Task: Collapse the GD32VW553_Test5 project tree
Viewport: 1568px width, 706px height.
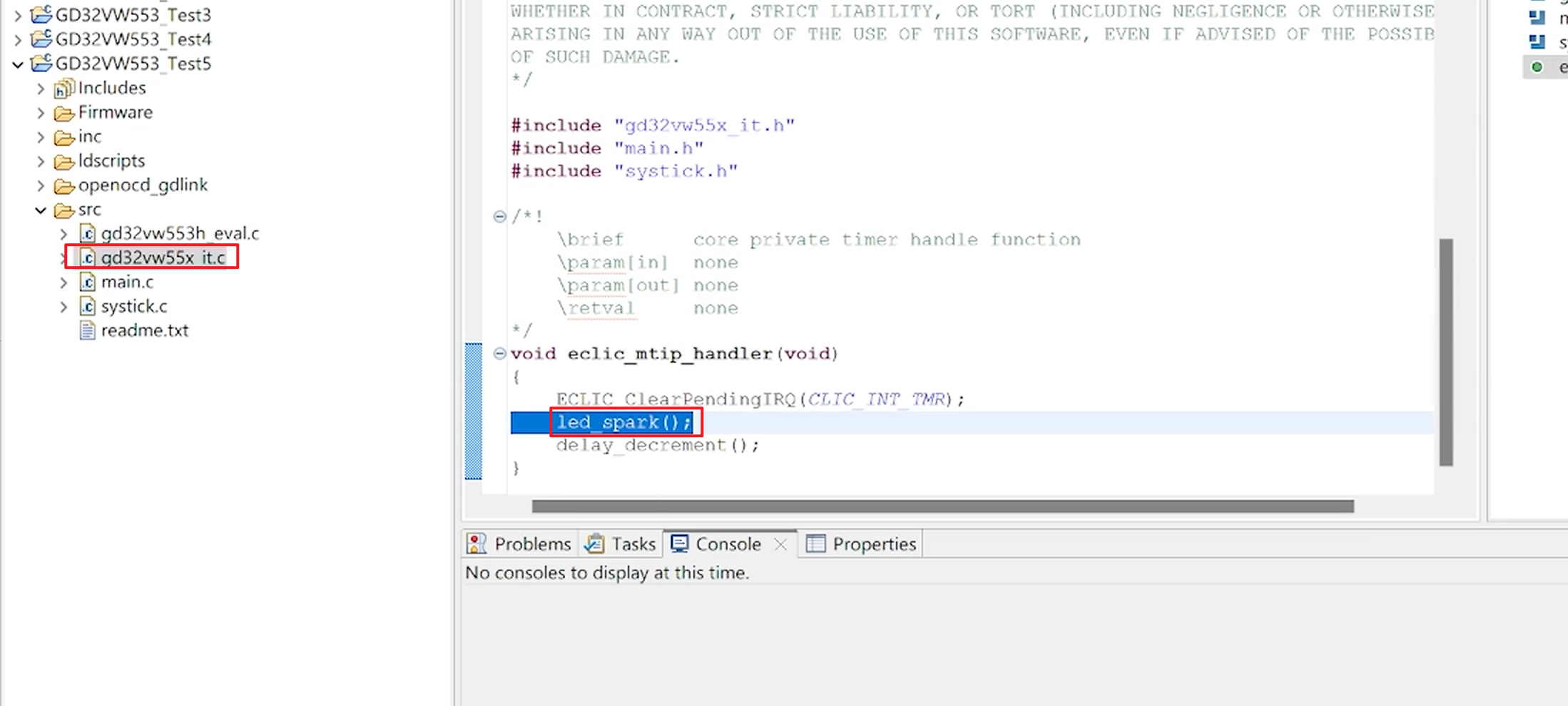Action: (x=18, y=64)
